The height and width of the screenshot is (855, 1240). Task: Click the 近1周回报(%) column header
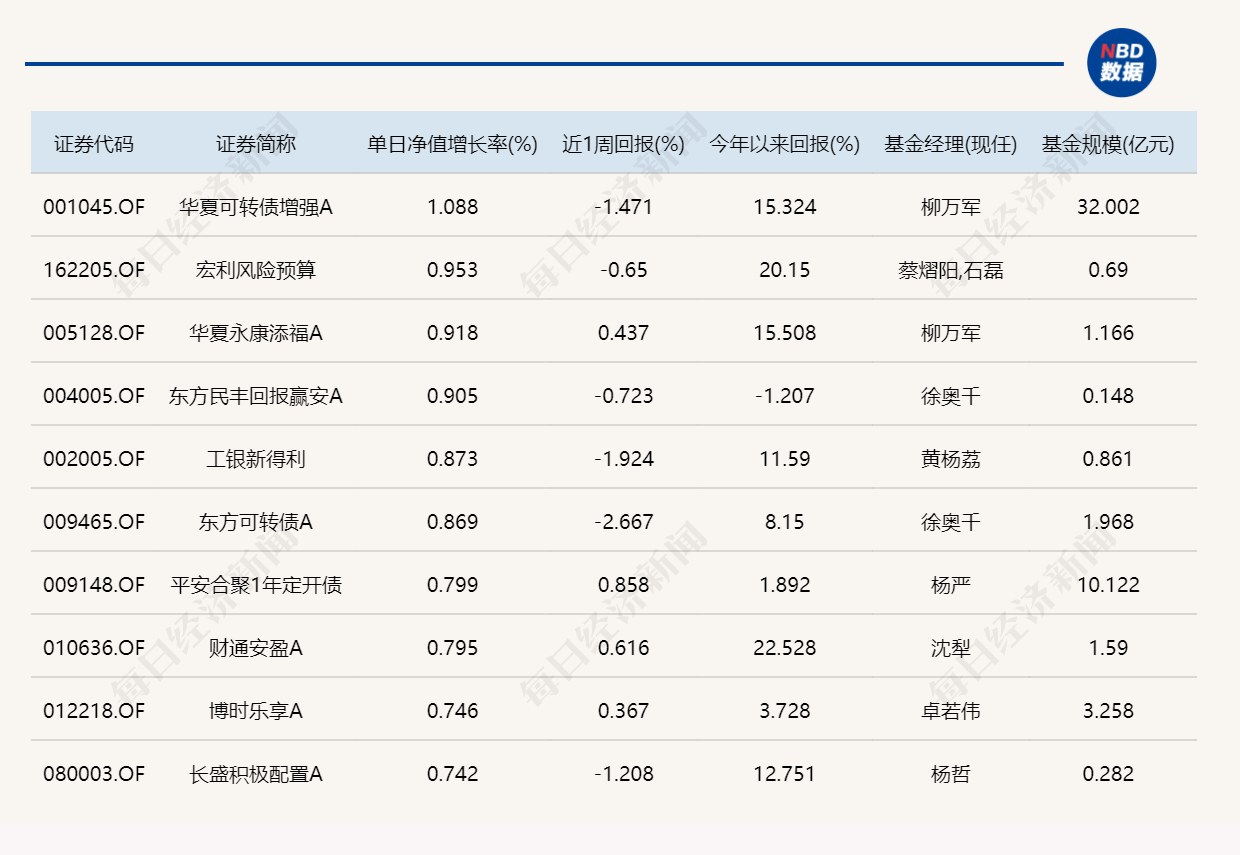[623, 144]
